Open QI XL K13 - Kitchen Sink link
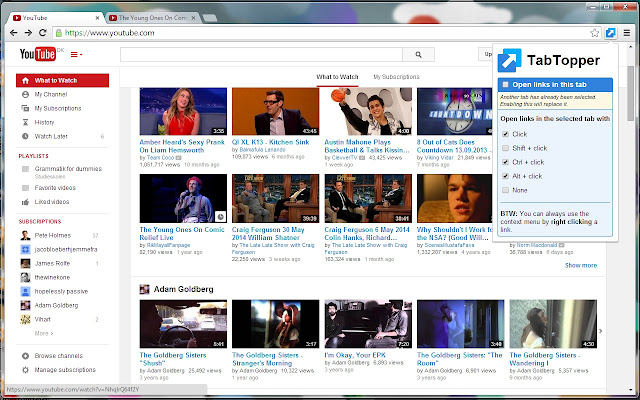 [x=270, y=142]
